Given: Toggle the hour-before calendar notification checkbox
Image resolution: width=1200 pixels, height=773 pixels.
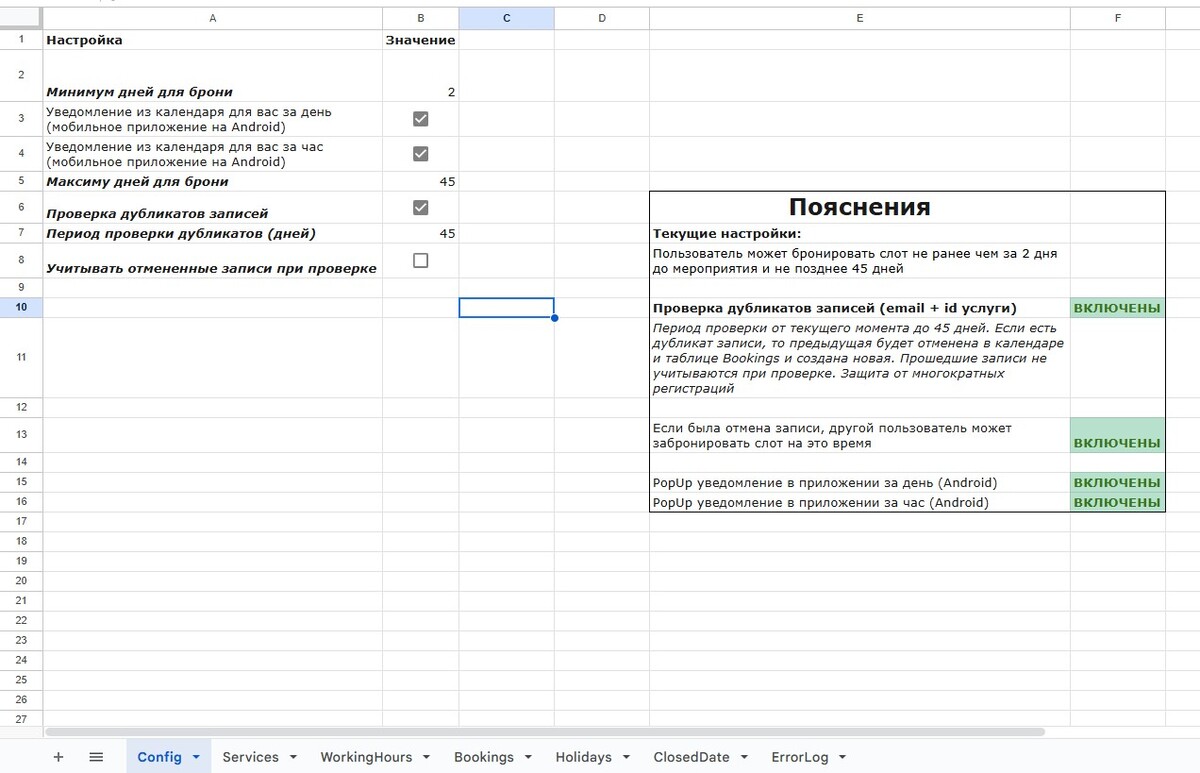Looking at the screenshot, I should pyautogui.click(x=420, y=154).
